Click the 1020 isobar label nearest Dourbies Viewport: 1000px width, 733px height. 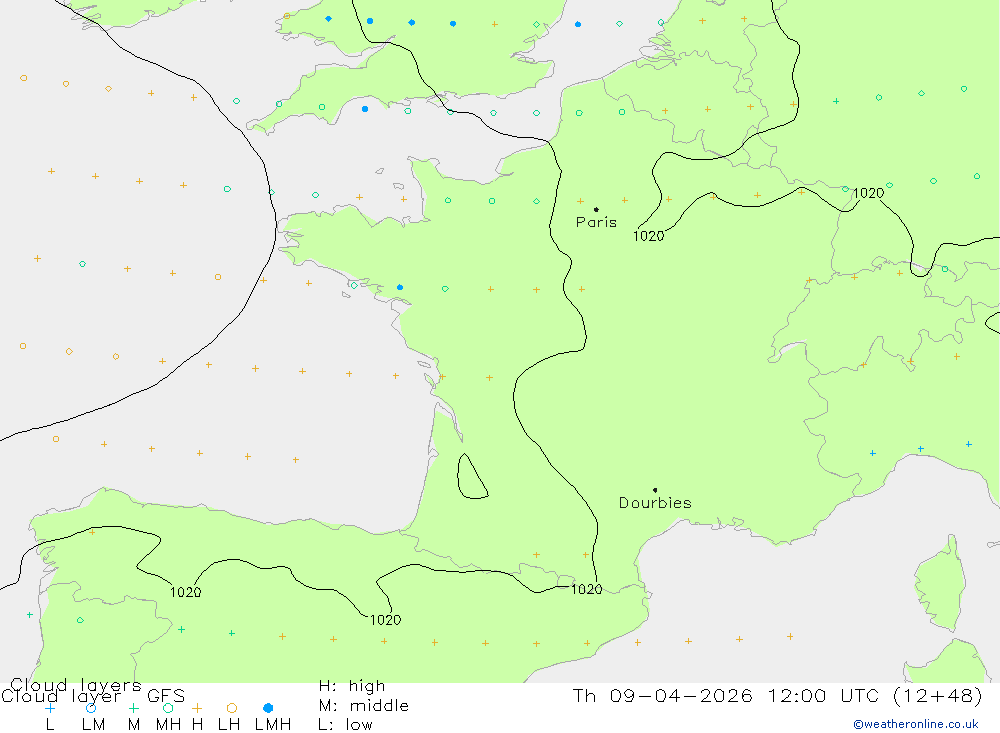click(x=586, y=589)
